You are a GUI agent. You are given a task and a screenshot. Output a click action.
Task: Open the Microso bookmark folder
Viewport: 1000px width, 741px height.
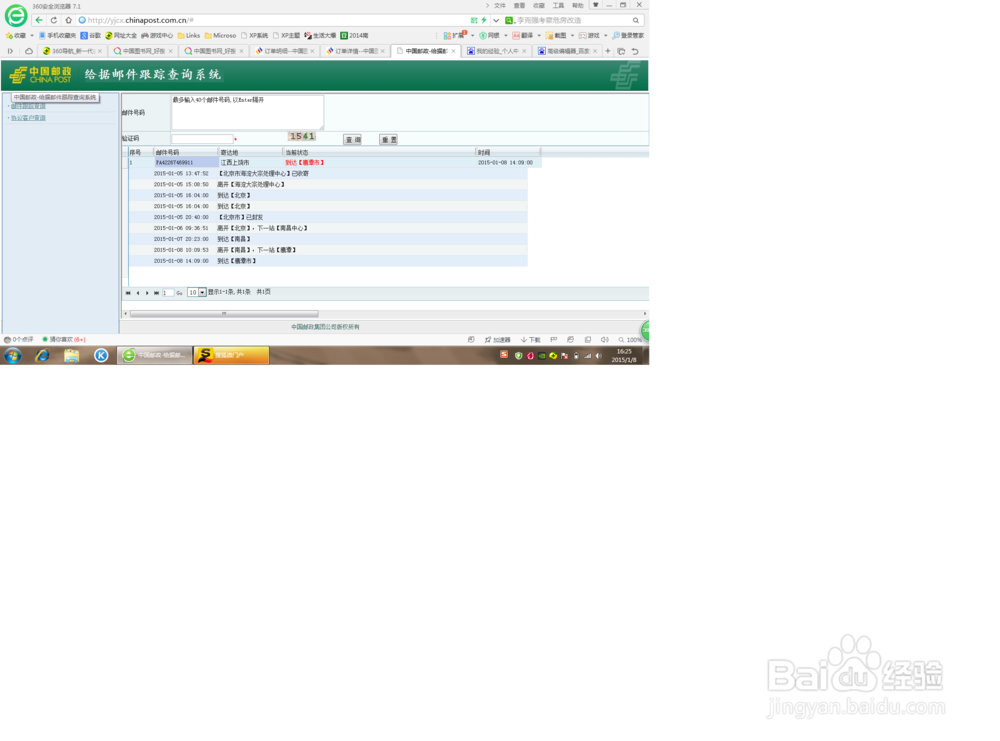tap(220, 36)
